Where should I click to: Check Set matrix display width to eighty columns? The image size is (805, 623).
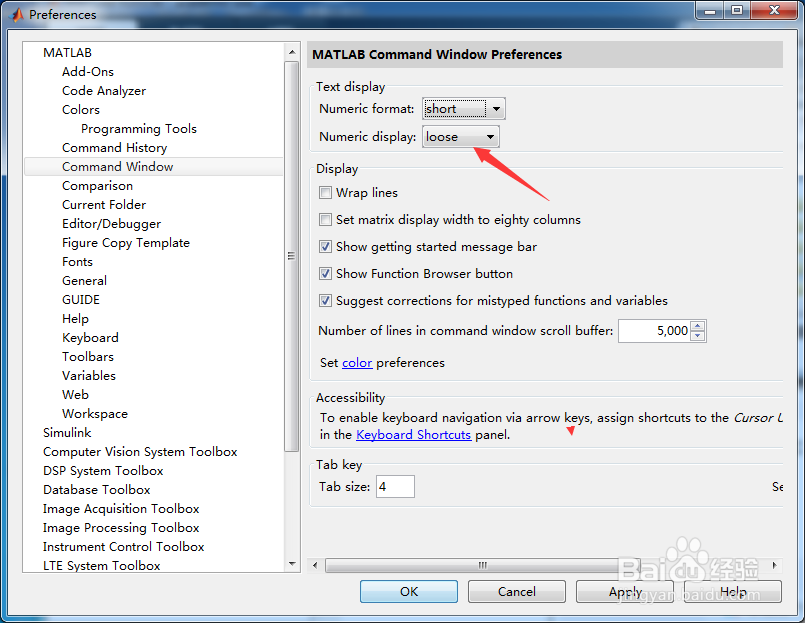click(x=325, y=220)
